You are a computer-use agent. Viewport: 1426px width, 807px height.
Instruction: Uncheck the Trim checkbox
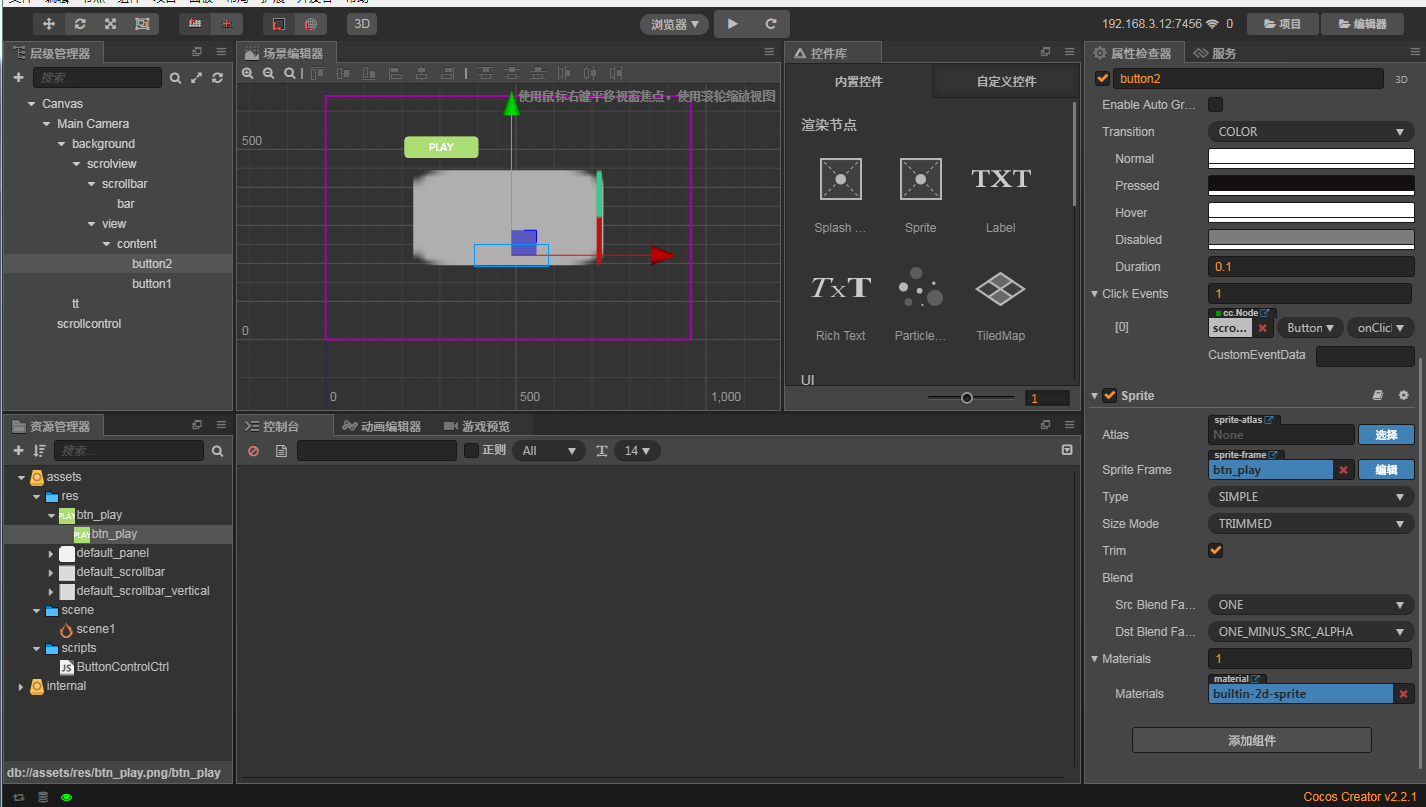(1216, 551)
